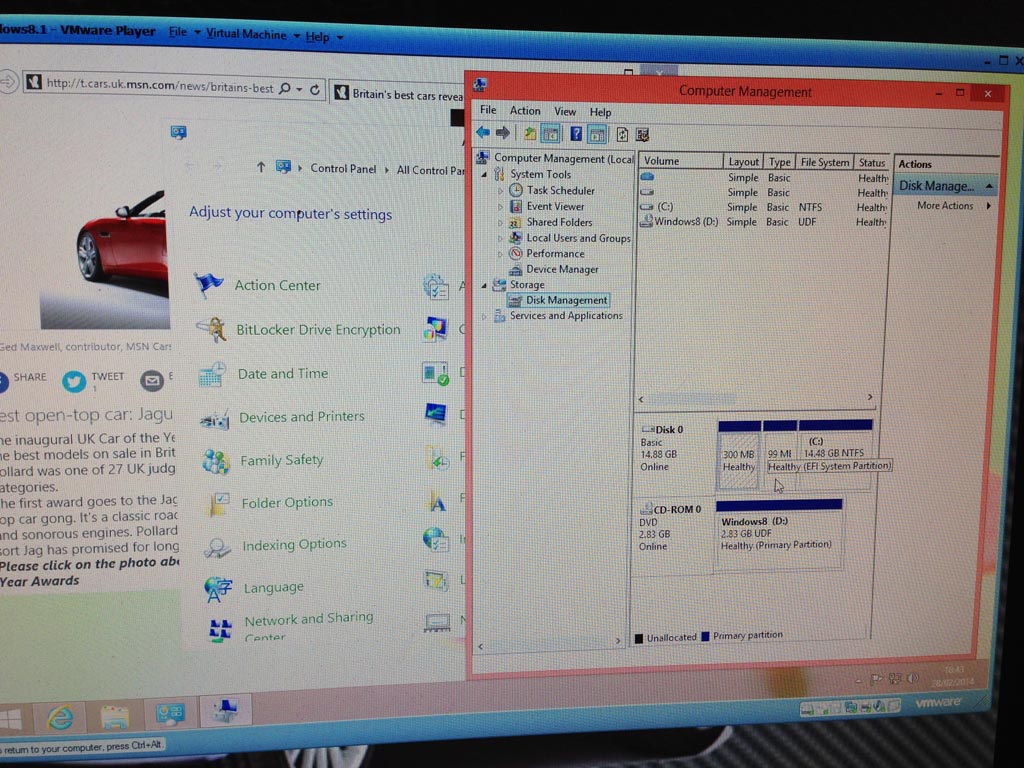Click the up one level folder toolbar icon
1024x768 pixels.
click(530, 134)
